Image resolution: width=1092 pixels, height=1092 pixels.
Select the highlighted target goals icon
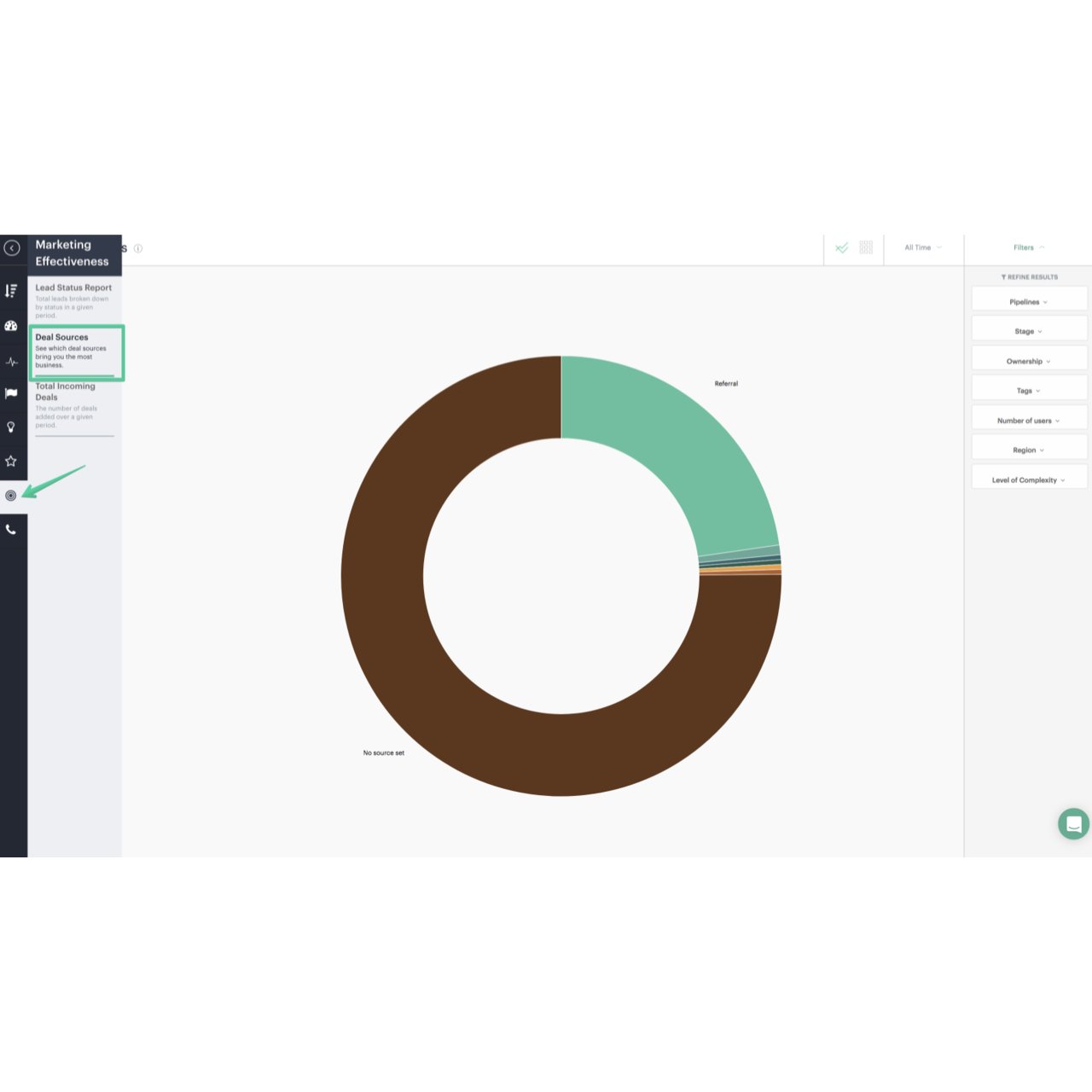click(x=12, y=495)
